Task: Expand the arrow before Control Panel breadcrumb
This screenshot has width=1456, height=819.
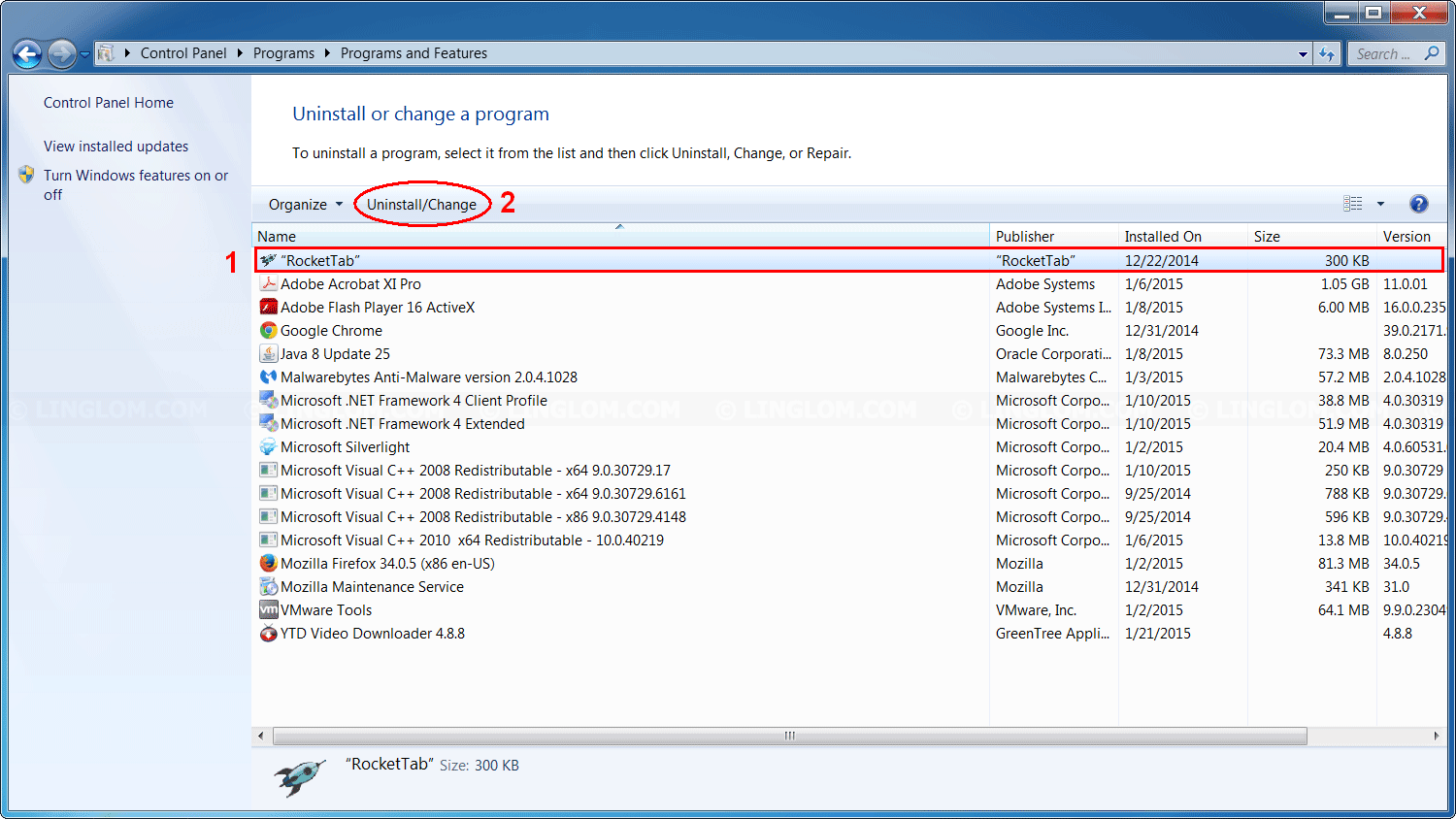Action: click(127, 53)
